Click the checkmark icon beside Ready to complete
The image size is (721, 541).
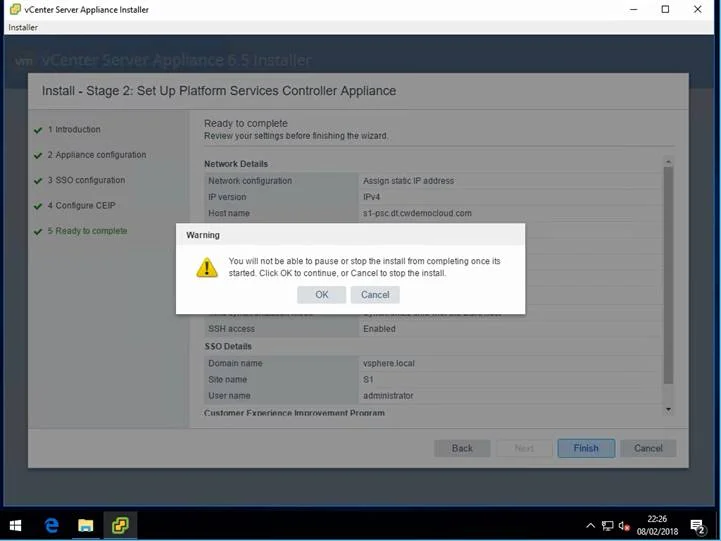point(38,232)
